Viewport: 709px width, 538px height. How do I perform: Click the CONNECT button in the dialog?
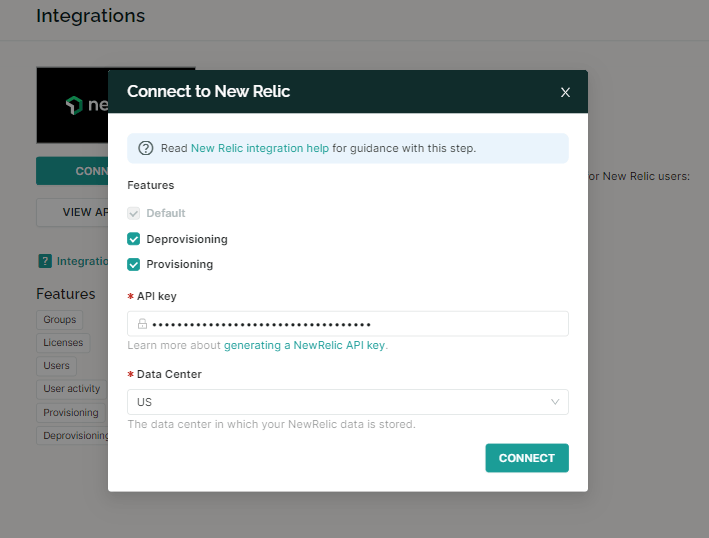(x=527, y=458)
